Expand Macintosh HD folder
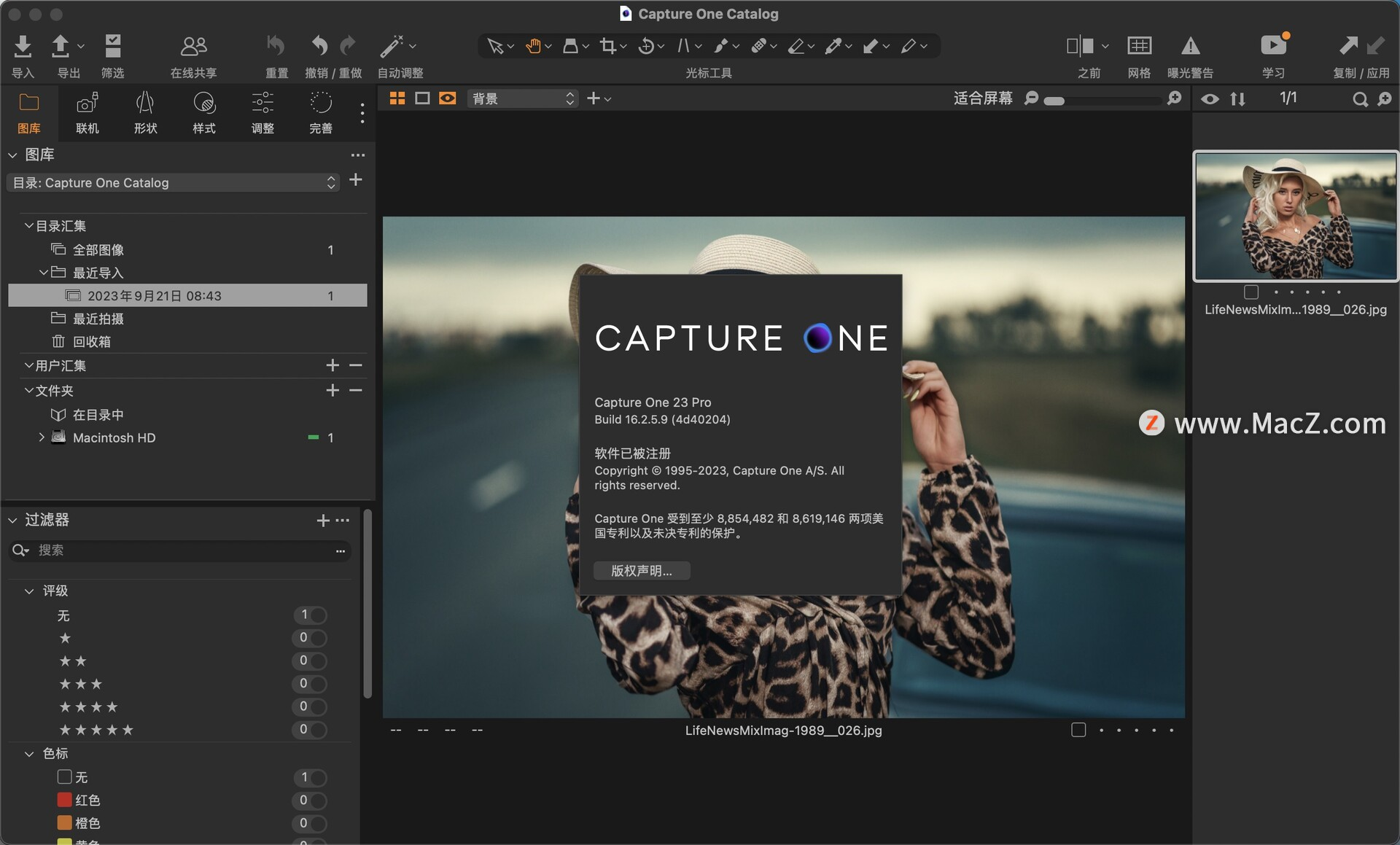 (42, 437)
